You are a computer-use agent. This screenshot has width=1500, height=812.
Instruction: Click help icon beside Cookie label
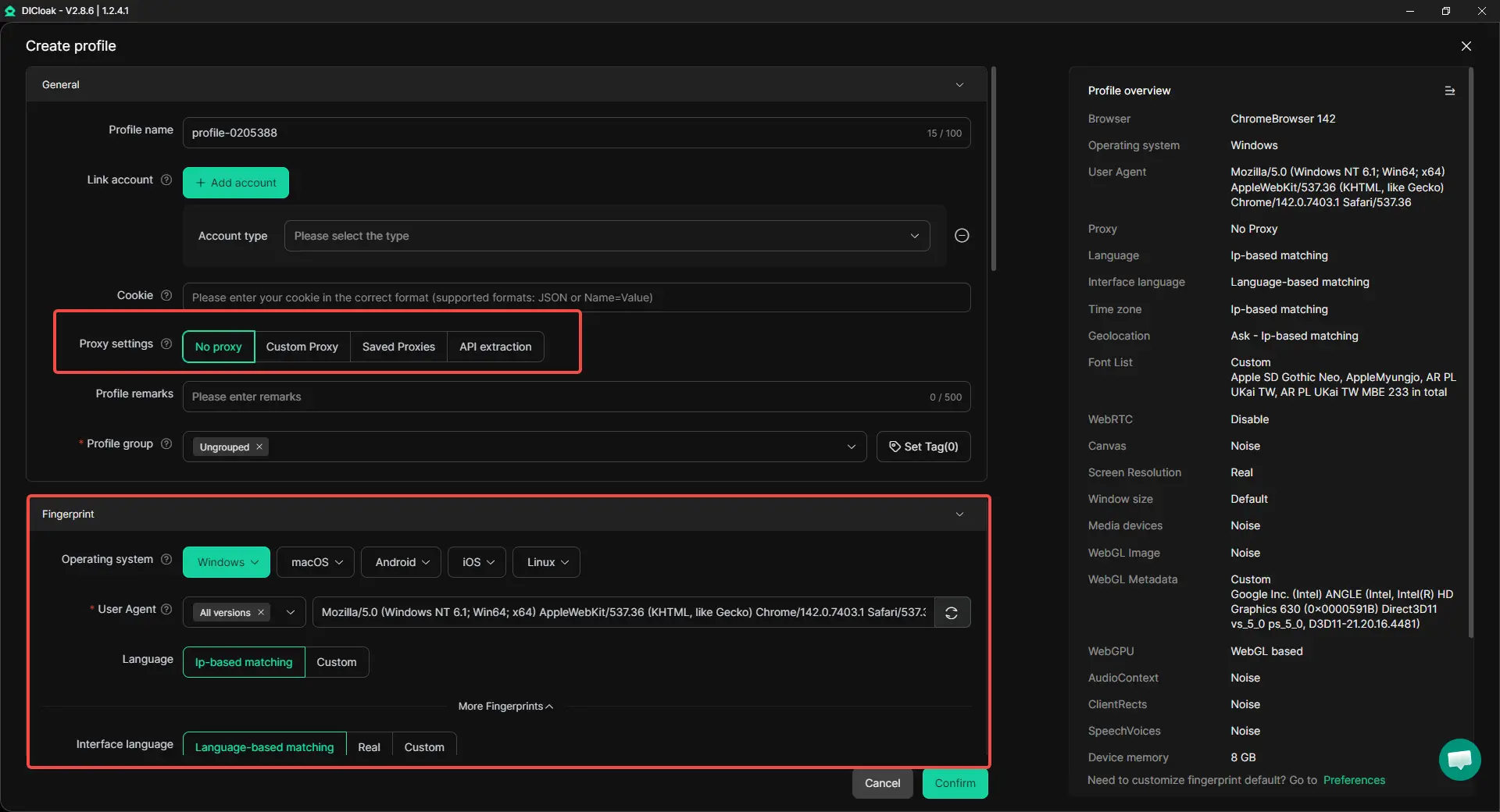(166, 296)
